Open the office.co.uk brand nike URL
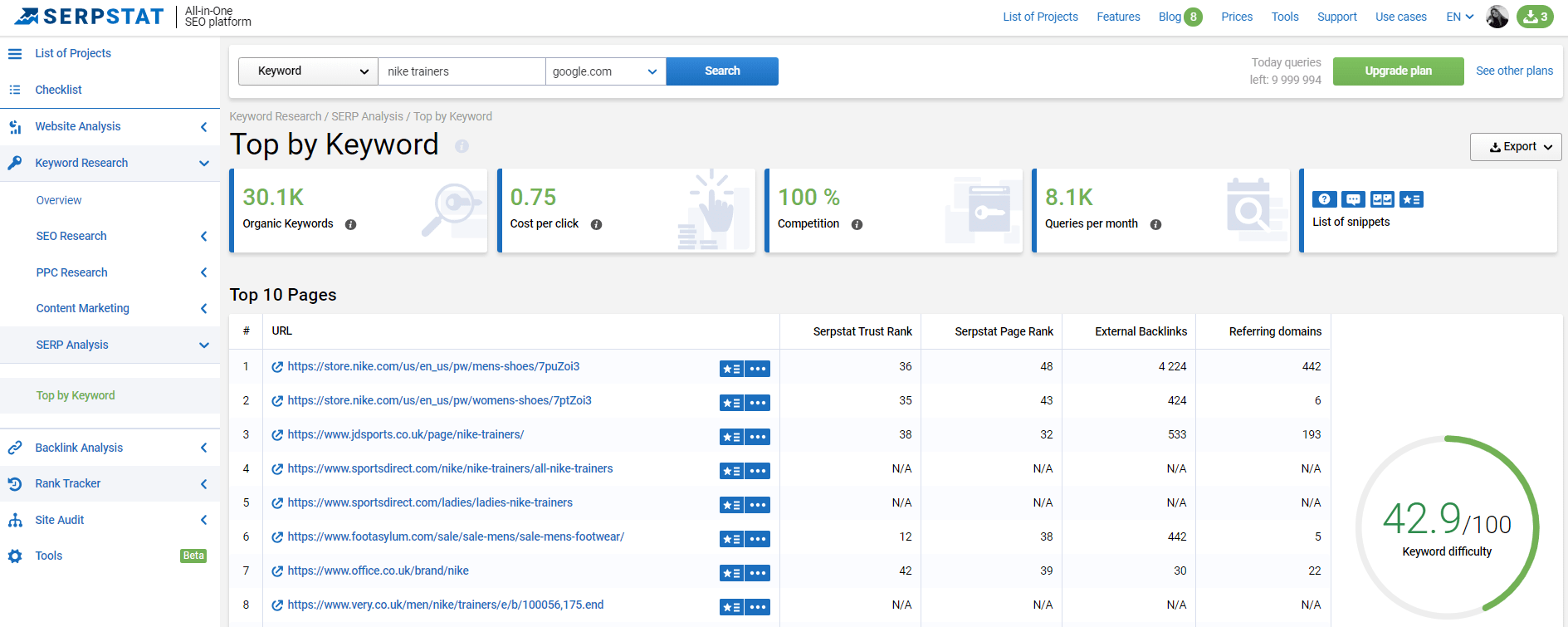 (x=378, y=571)
